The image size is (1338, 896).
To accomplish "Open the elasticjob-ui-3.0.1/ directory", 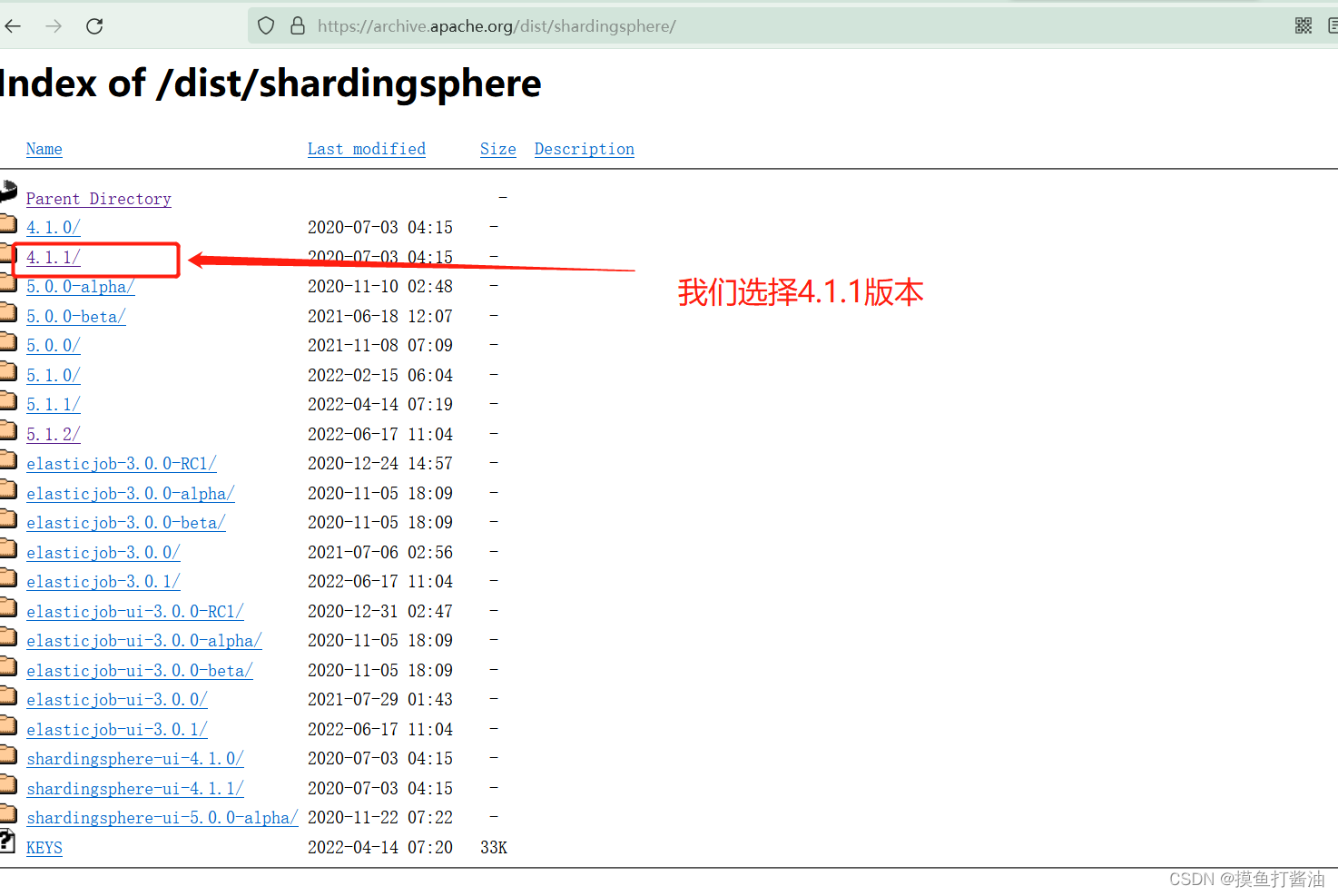I will [117, 730].
